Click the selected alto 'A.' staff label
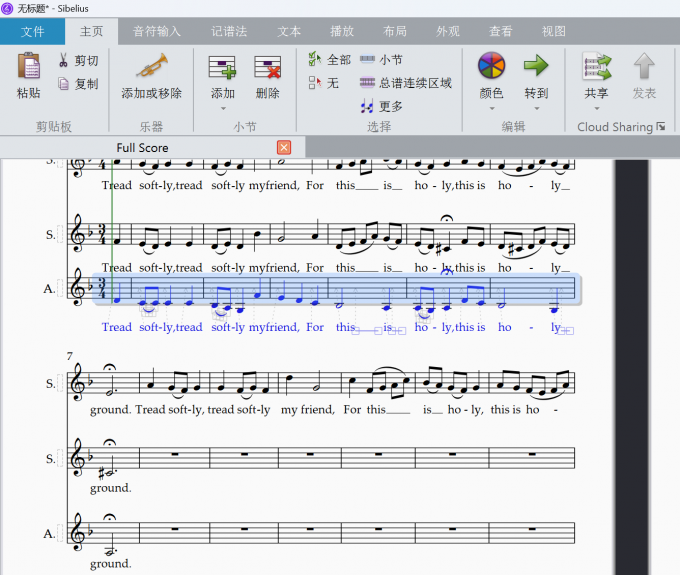Viewport: 680px width, 575px height. (x=49, y=289)
